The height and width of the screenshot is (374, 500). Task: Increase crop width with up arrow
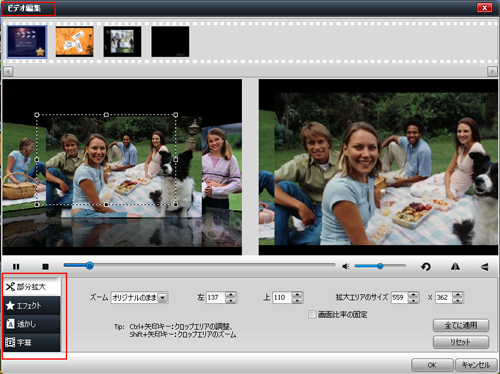413,294
